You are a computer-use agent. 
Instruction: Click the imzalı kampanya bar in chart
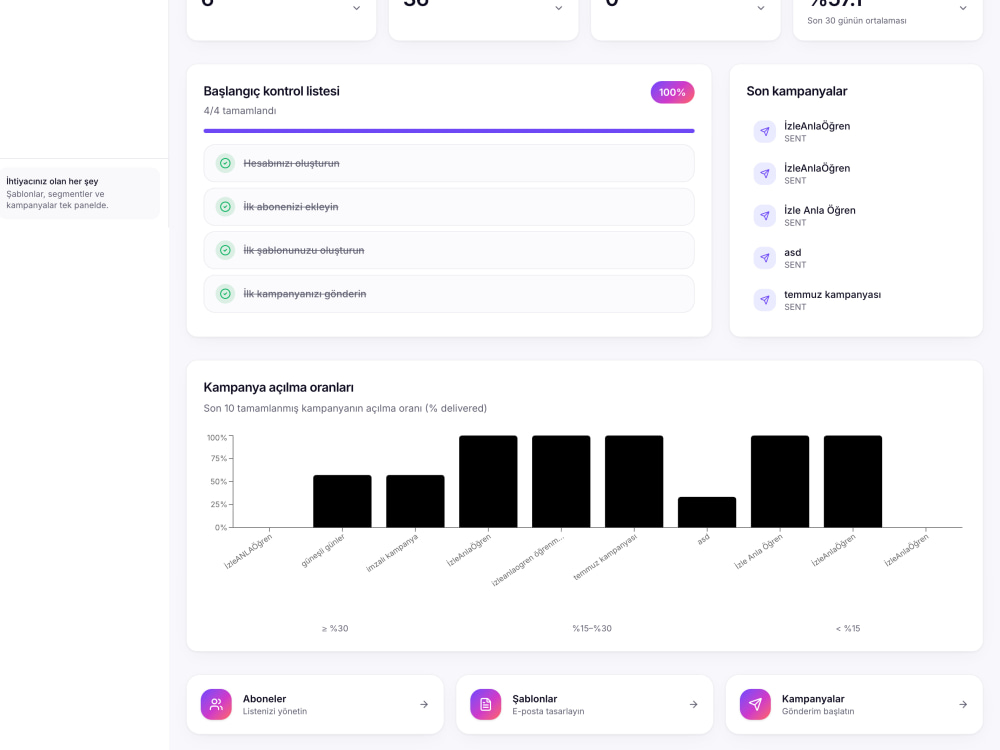pyautogui.click(x=415, y=501)
